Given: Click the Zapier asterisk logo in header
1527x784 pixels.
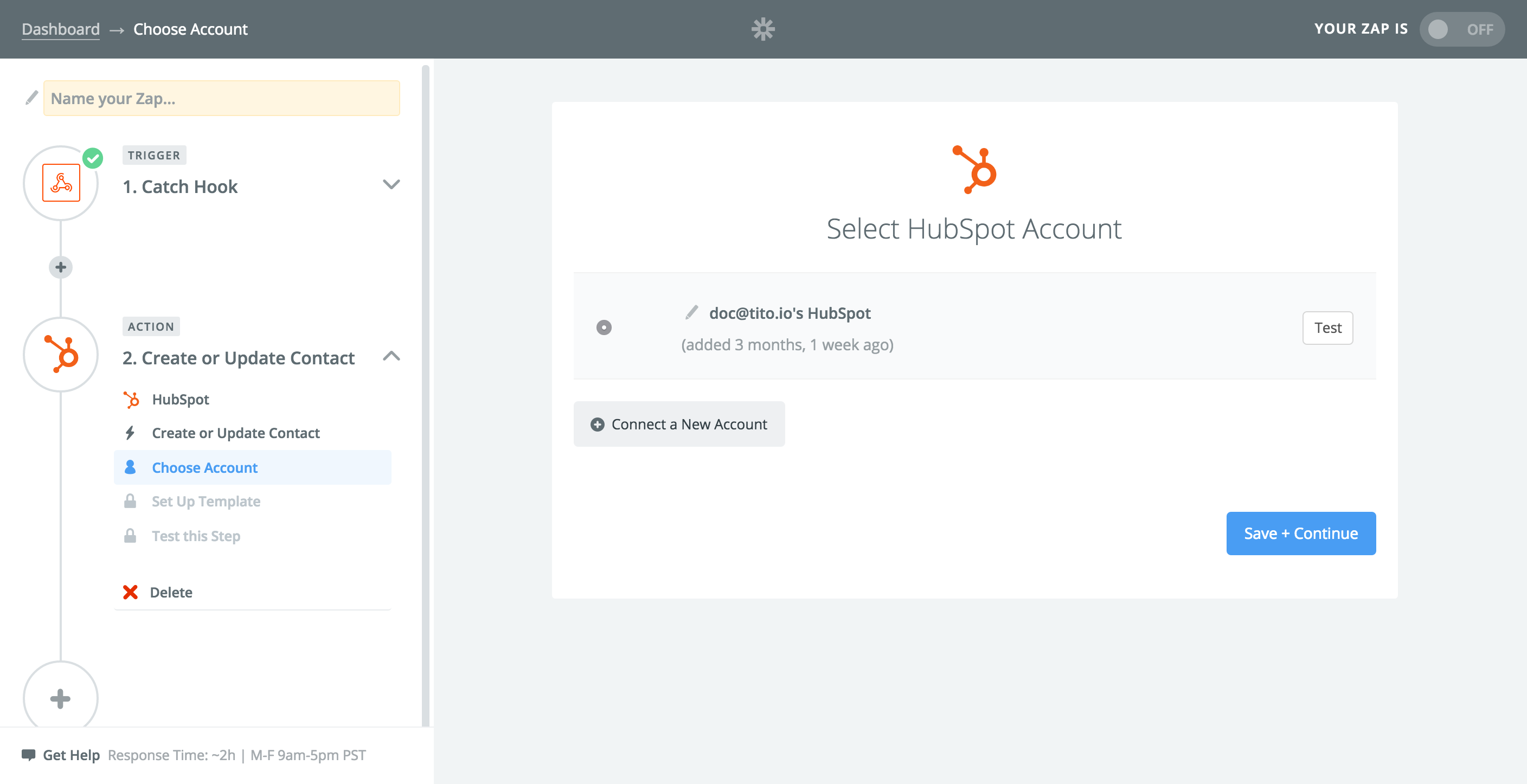Looking at the screenshot, I should point(763,29).
